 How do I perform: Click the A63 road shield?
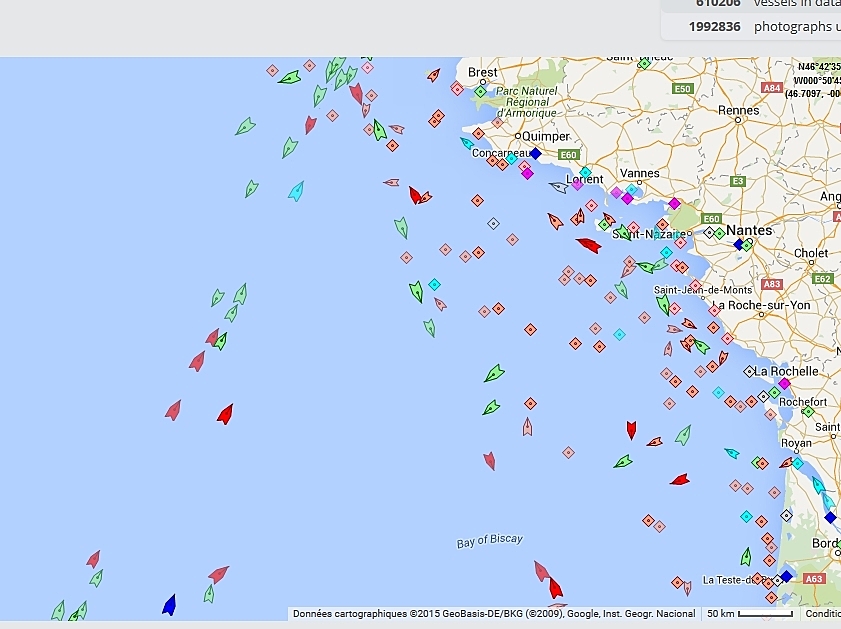pyautogui.click(x=814, y=579)
